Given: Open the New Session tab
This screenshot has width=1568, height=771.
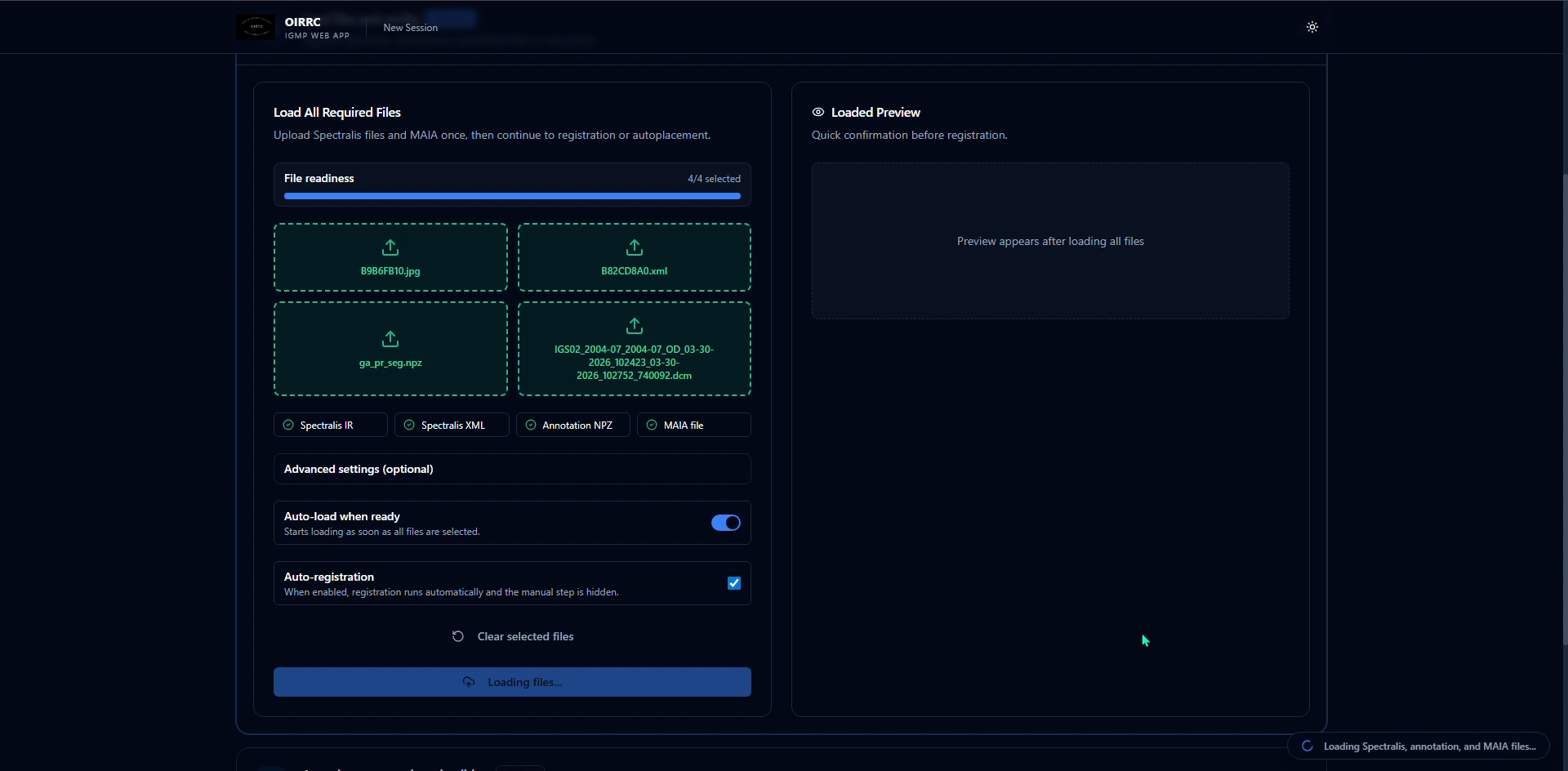Looking at the screenshot, I should coord(410,28).
